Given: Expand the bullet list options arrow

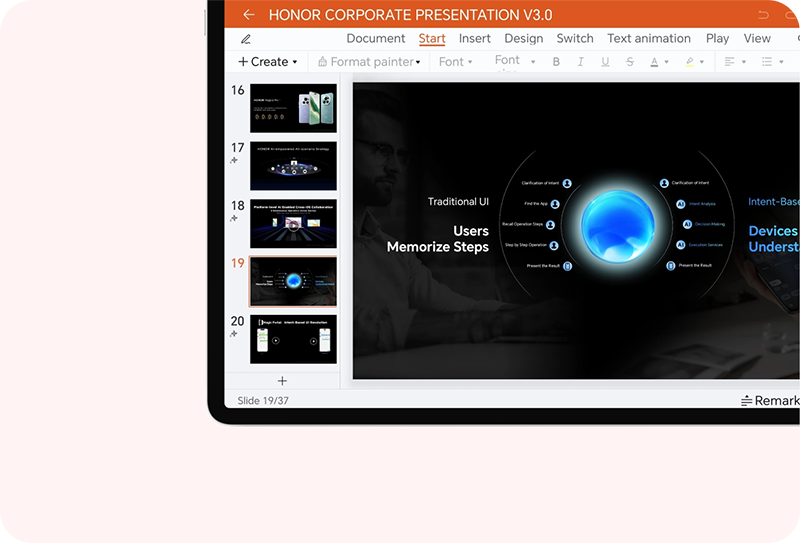Looking at the screenshot, I should (x=781, y=62).
